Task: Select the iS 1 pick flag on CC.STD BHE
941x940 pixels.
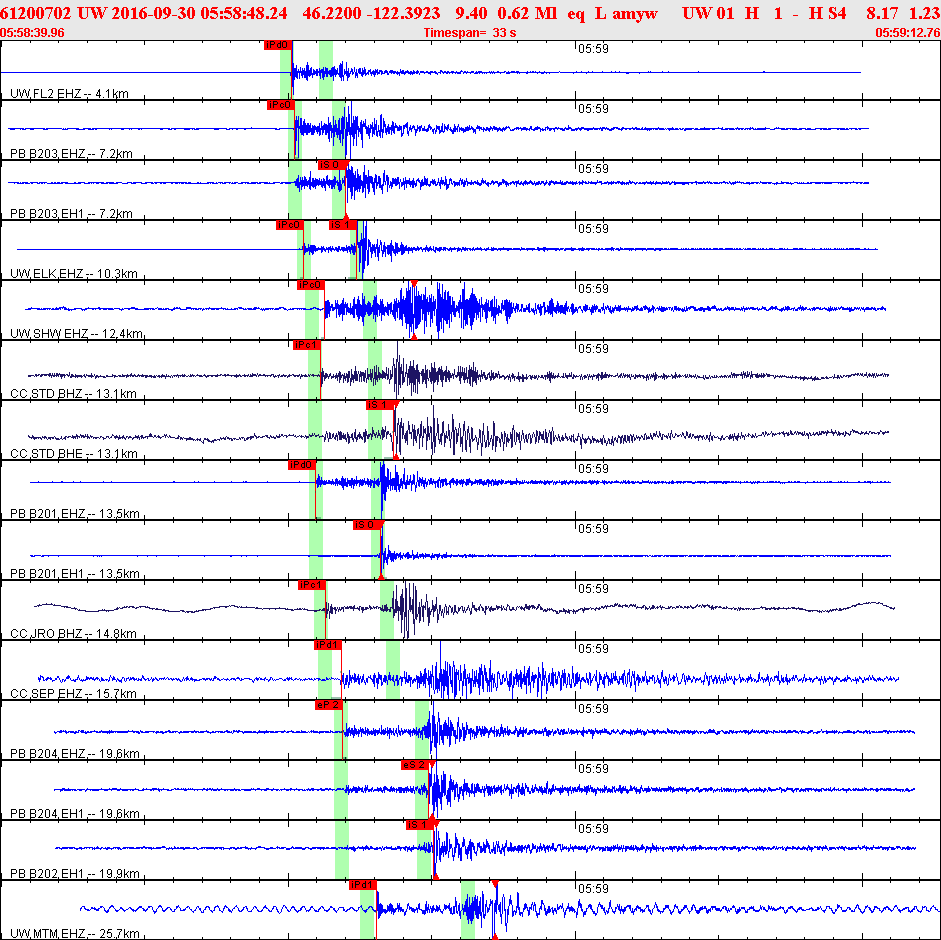Action: 380,405
